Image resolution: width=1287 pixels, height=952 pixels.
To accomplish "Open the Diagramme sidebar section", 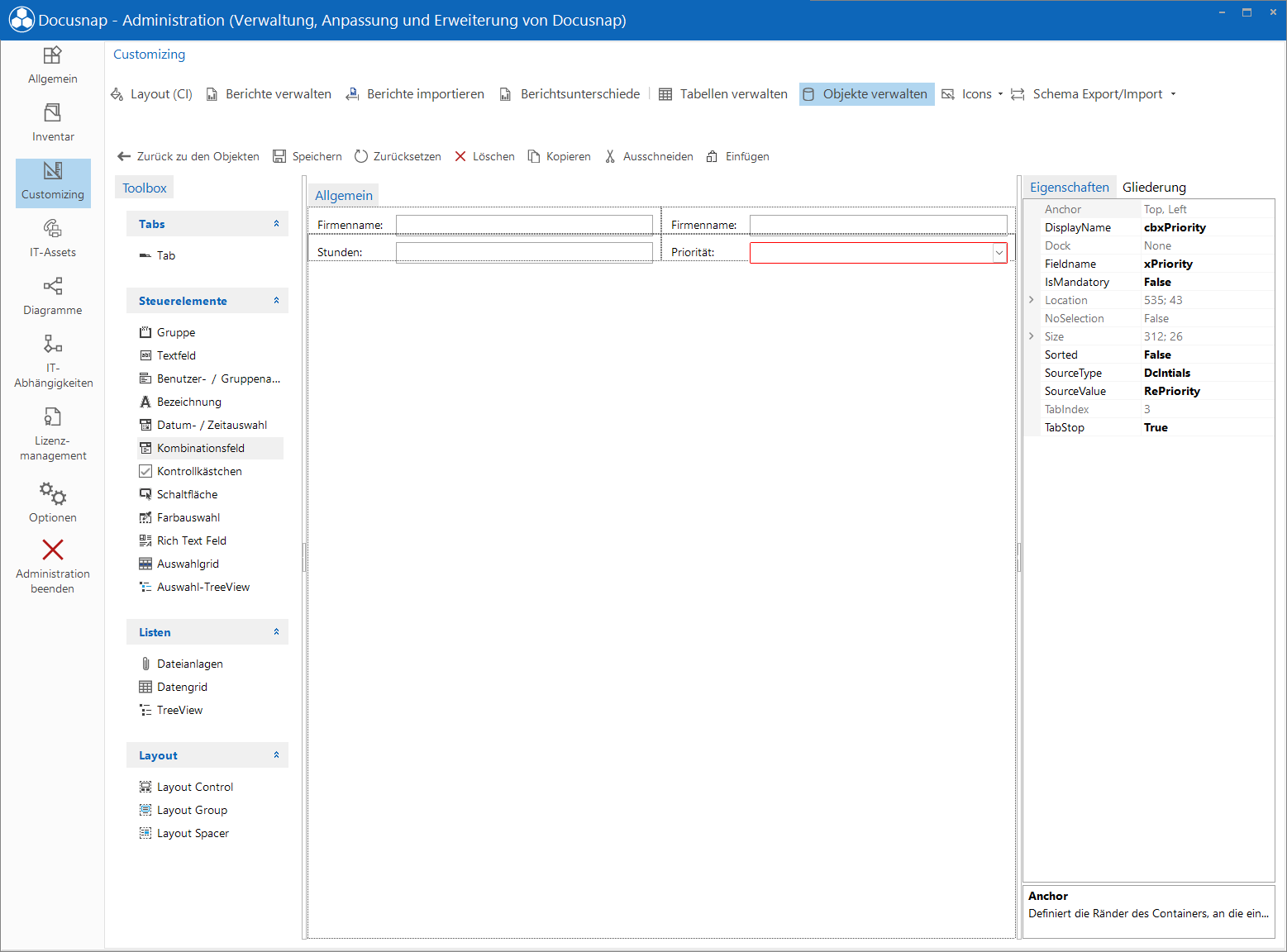I will coord(53,297).
